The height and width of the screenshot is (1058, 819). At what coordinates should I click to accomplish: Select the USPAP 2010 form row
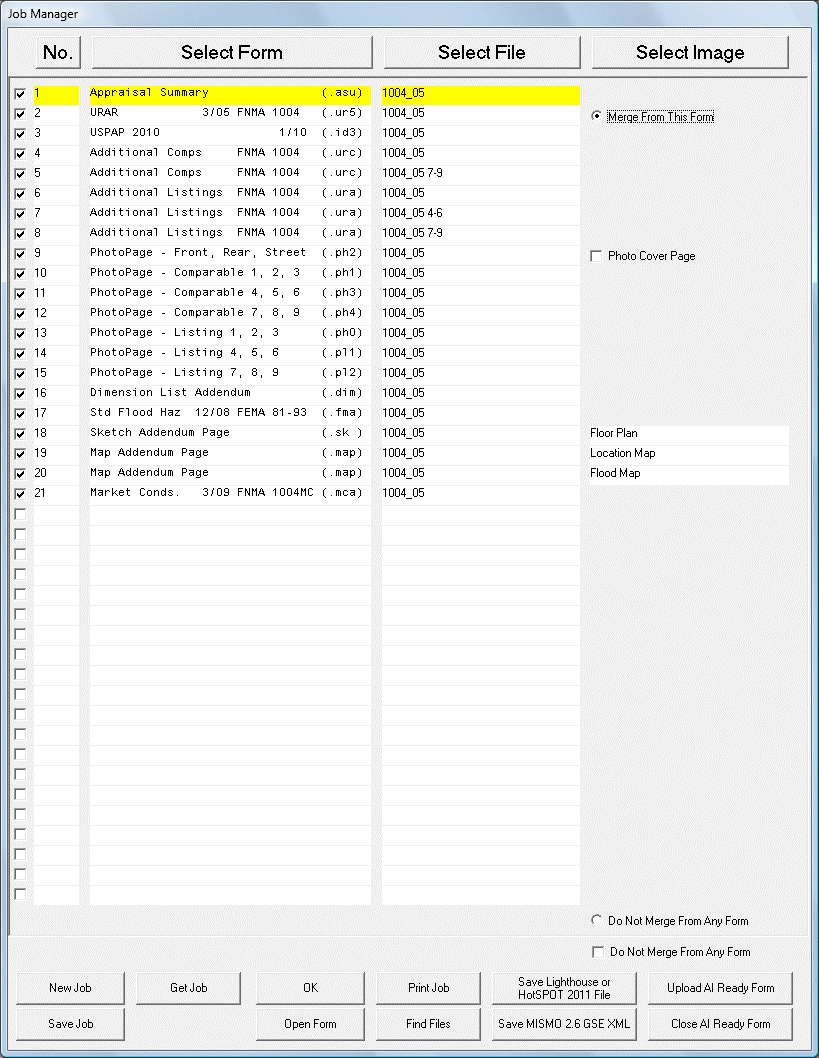tap(230, 133)
